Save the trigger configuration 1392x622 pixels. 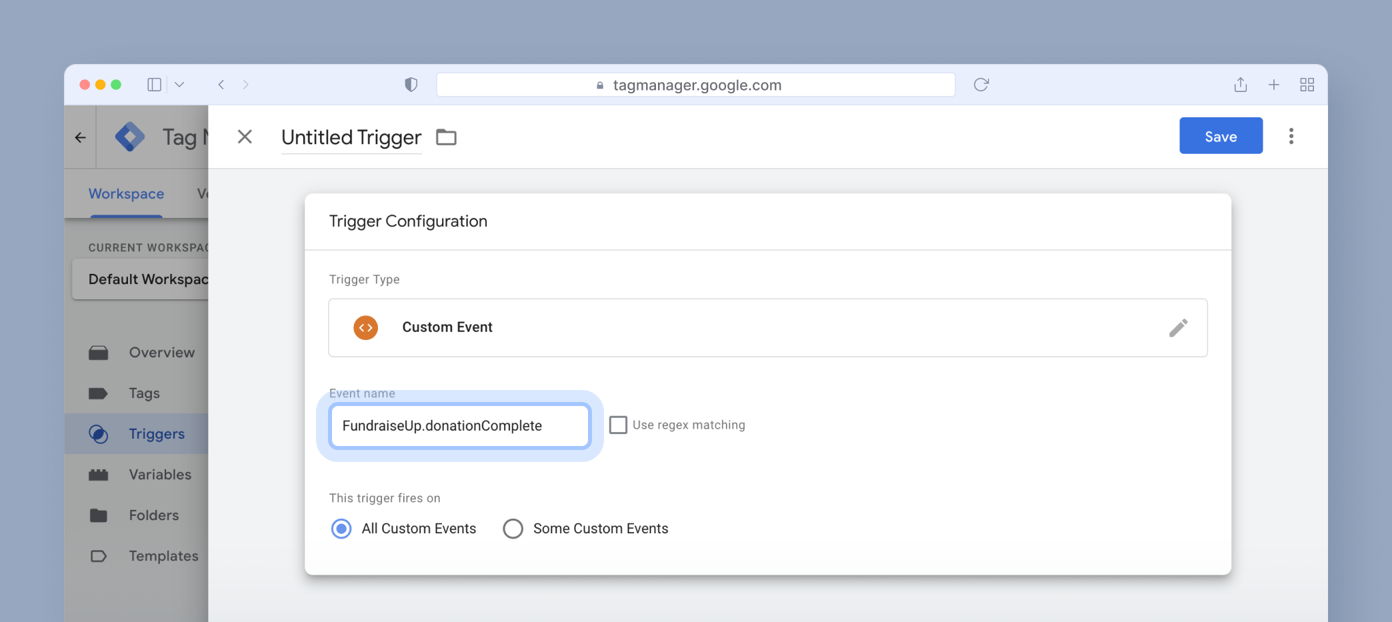(1220, 135)
